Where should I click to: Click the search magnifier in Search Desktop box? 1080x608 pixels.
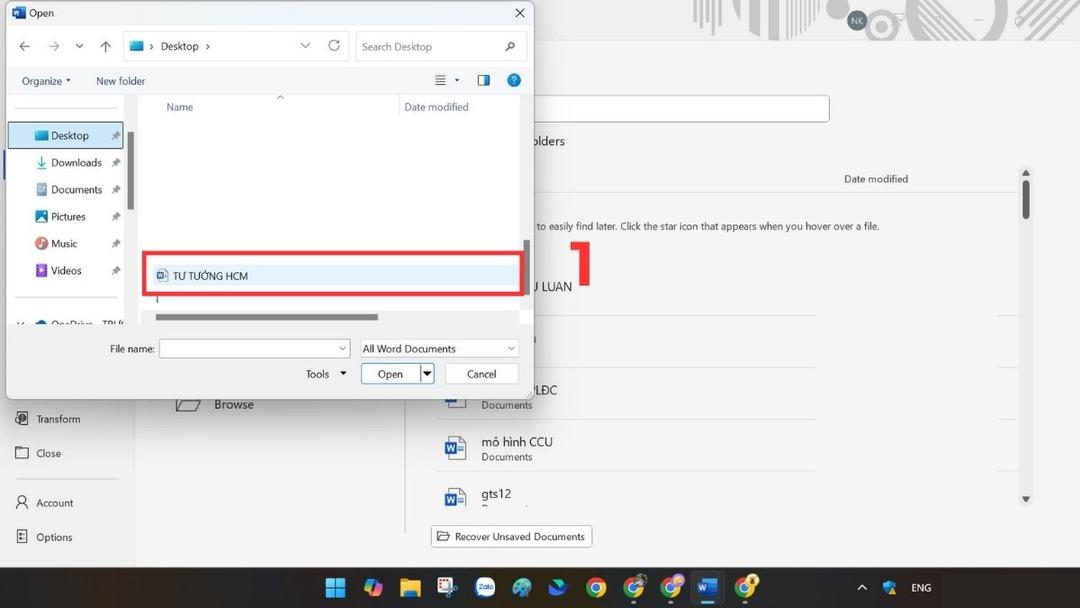509,46
